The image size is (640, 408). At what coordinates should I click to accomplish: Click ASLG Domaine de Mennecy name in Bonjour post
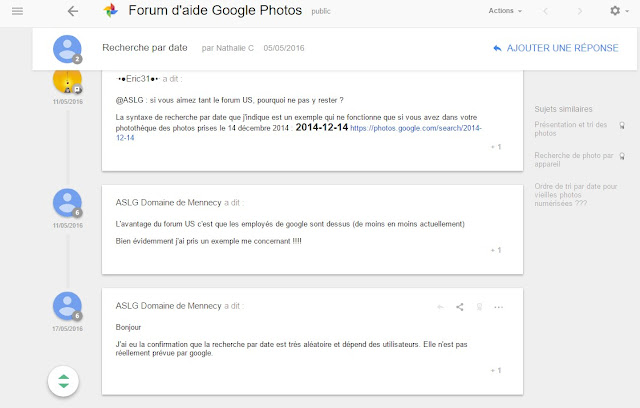pyautogui.click(x=168, y=306)
